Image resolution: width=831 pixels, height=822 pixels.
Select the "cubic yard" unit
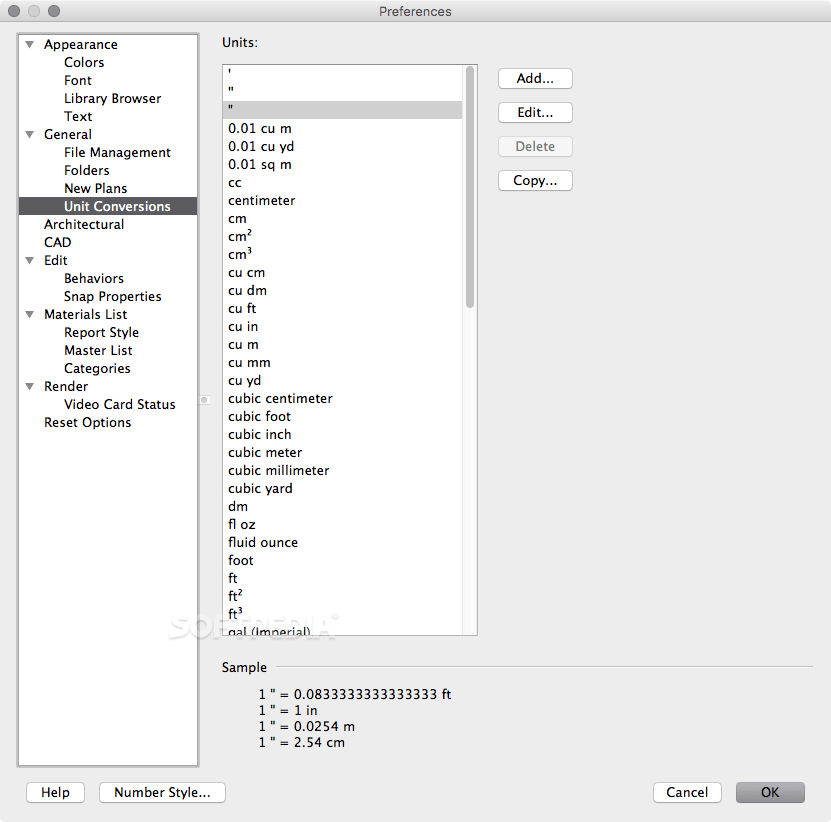(x=342, y=489)
